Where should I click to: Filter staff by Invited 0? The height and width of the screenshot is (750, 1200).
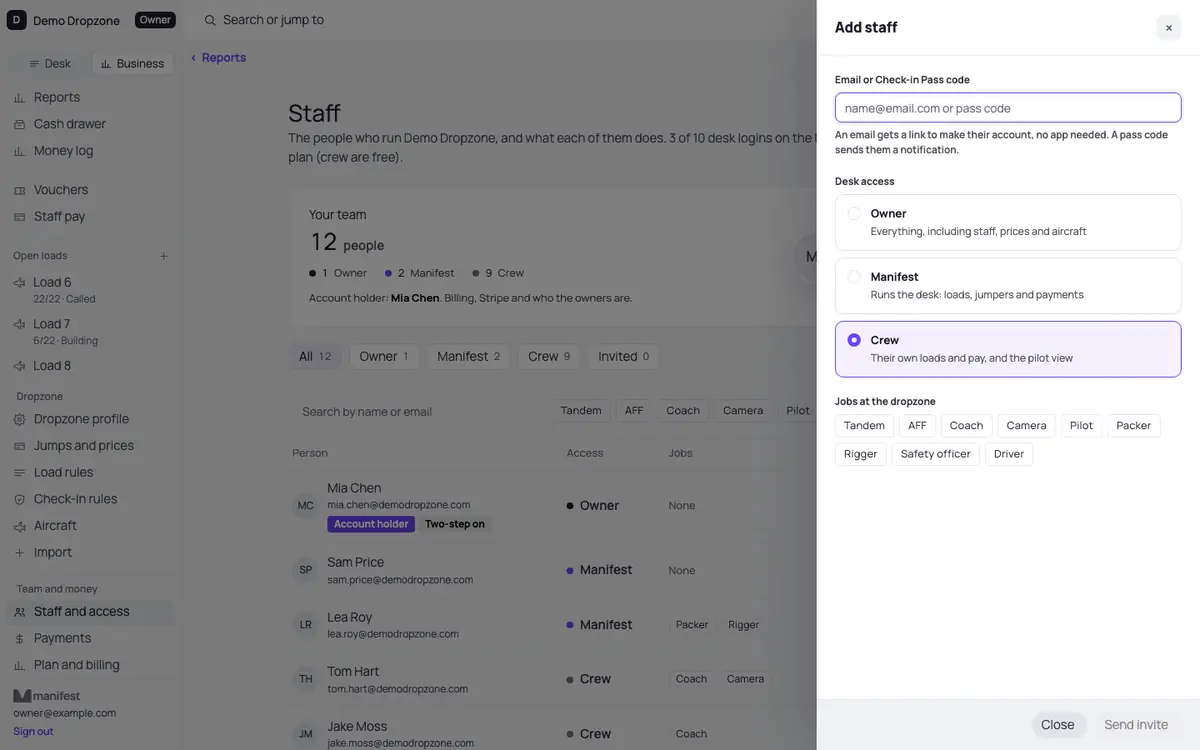pos(623,357)
